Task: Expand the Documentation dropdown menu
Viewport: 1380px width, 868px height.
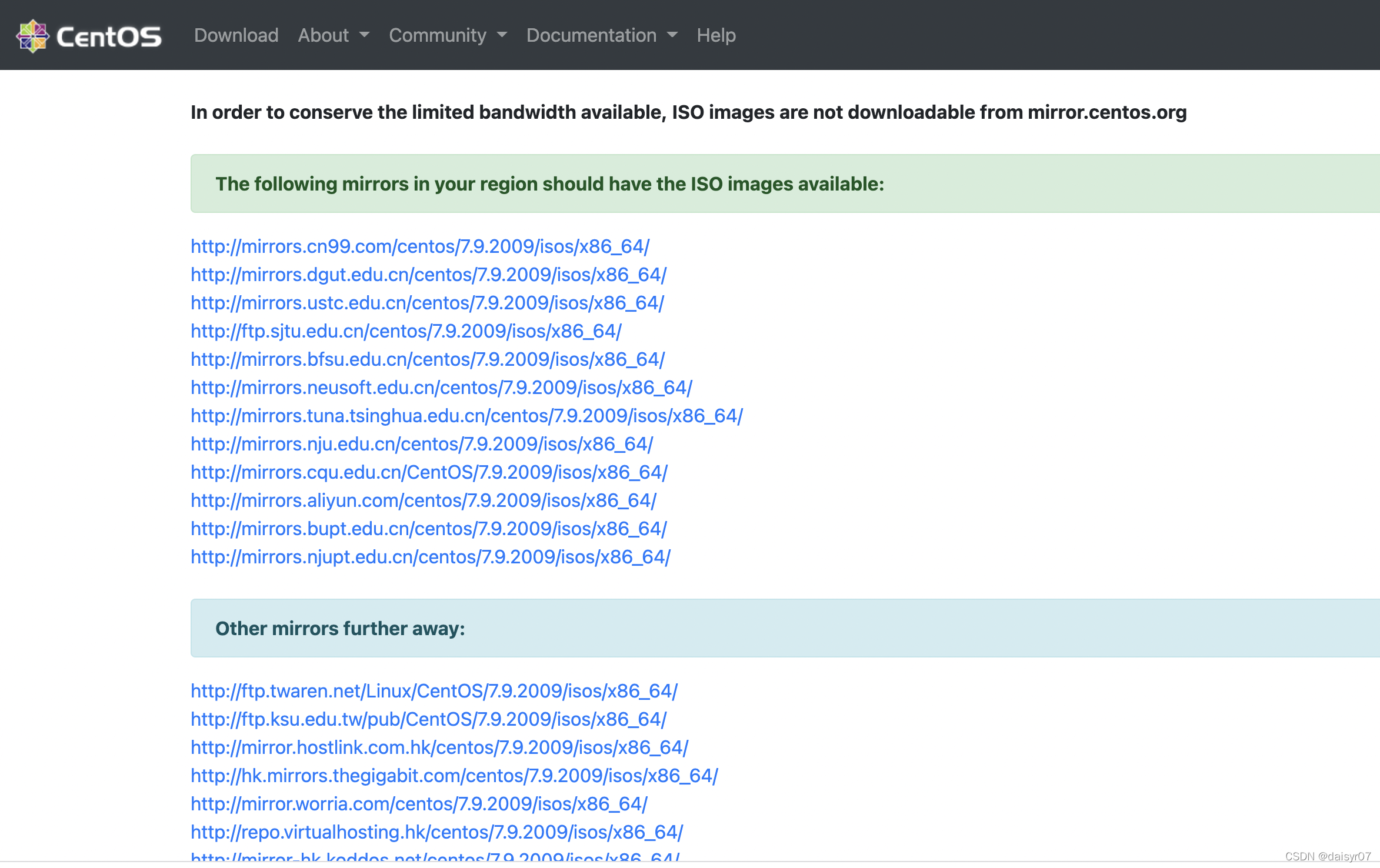Action: [x=602, y=35]
